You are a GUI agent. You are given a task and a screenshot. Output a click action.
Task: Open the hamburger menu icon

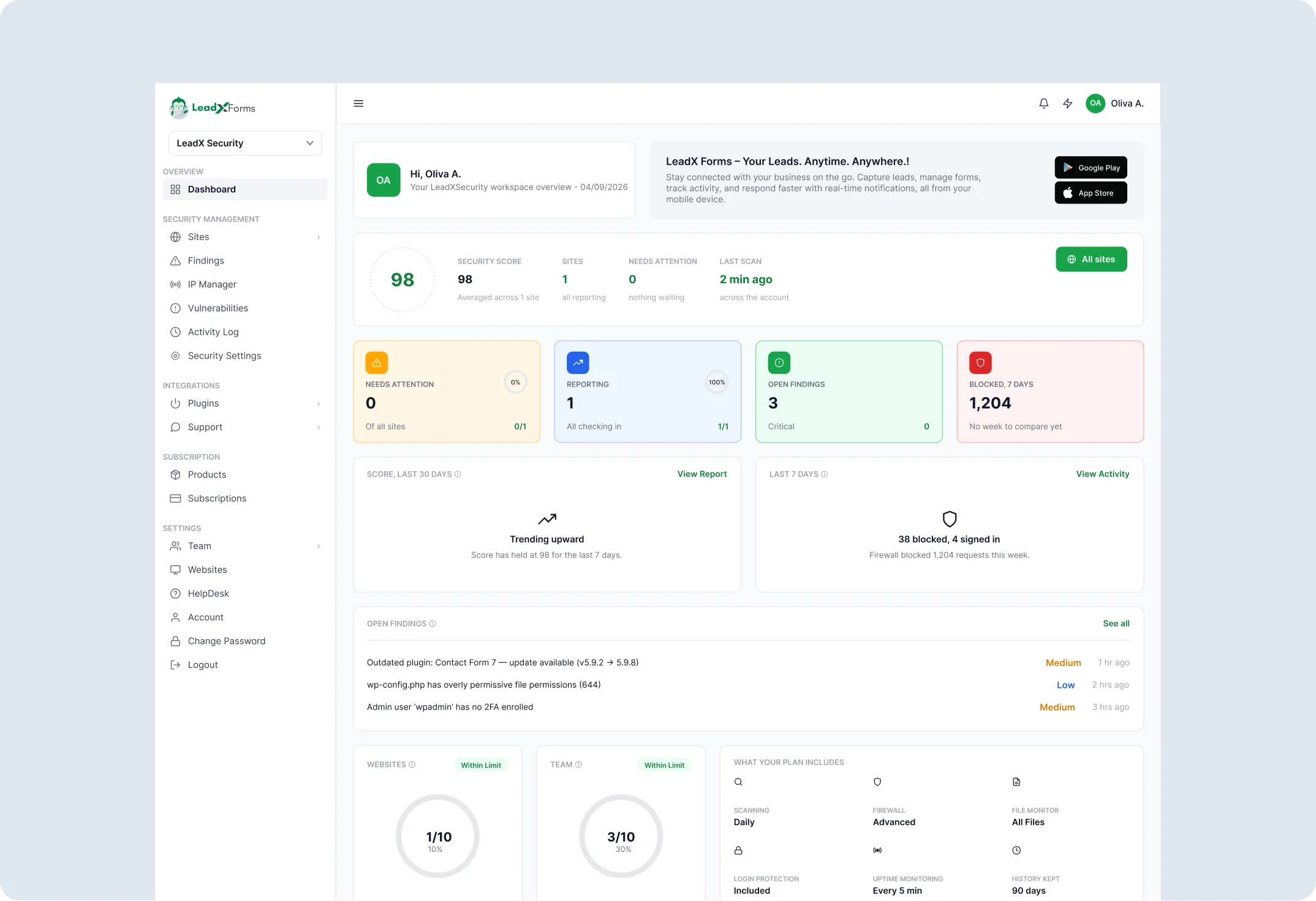point(358,104)
